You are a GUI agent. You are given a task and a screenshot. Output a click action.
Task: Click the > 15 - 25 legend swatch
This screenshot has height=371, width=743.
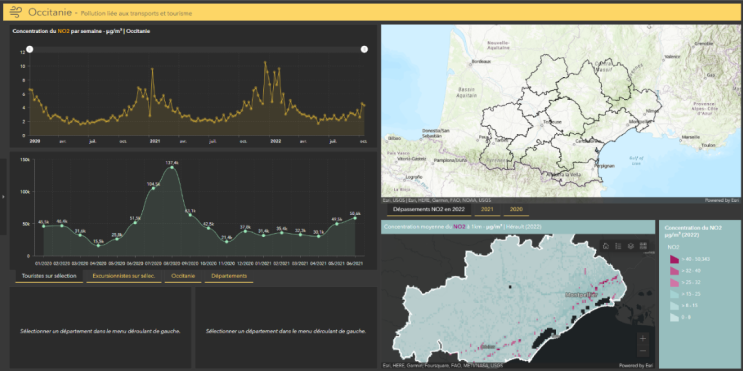pos(674,295)
